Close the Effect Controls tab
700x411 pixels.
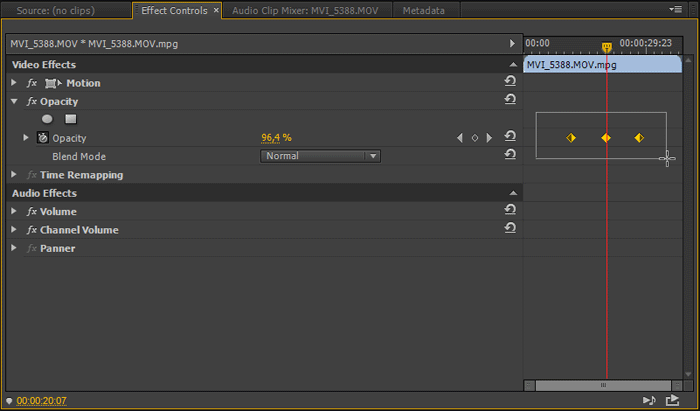[x=216, y=10]
